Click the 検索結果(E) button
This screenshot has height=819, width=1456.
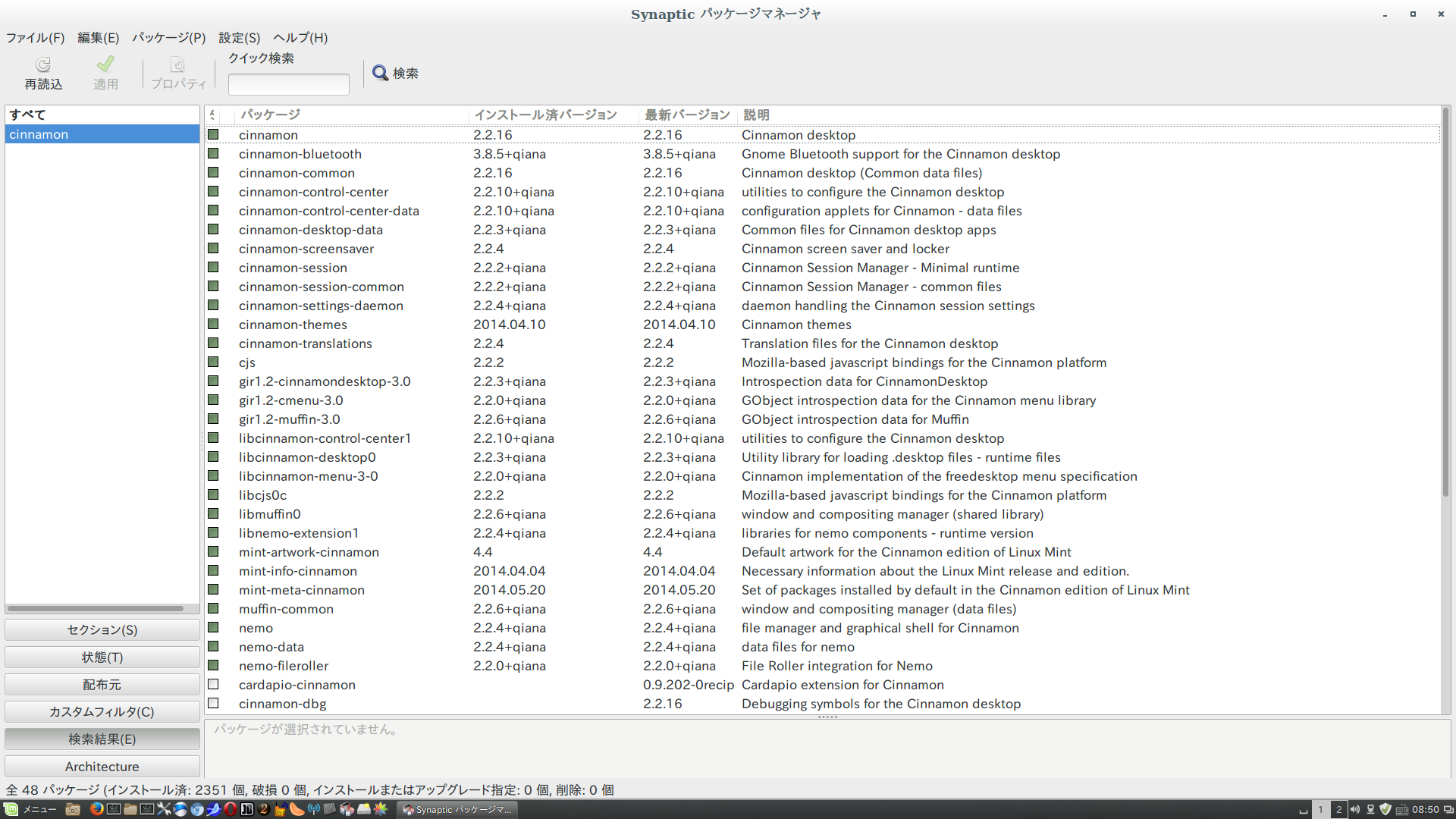point(102,739)
